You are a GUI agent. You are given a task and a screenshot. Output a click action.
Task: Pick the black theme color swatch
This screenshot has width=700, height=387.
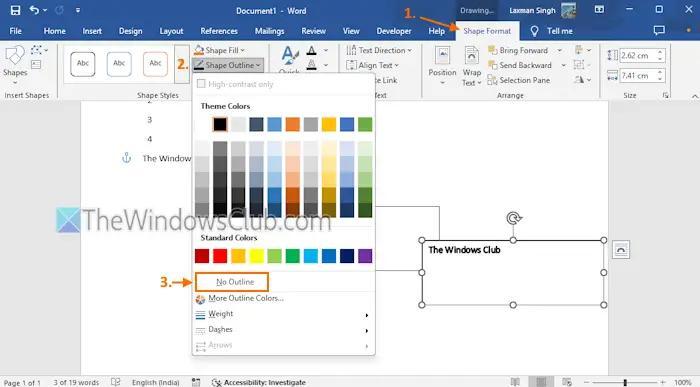[x=220, y=124]
